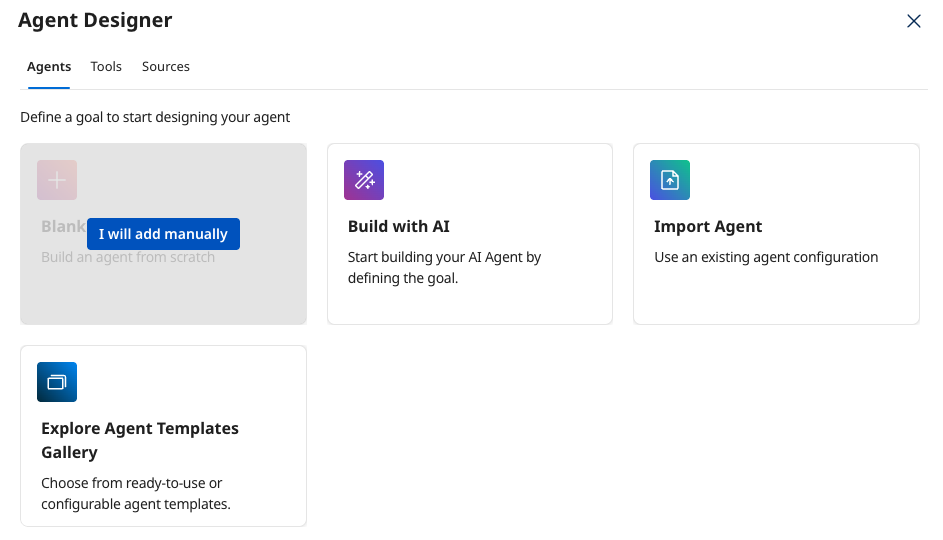943x540 pixels.
Task: Click the 'I will add manually' tooltip
Action: pyautogui.click(x=163, y=234)
